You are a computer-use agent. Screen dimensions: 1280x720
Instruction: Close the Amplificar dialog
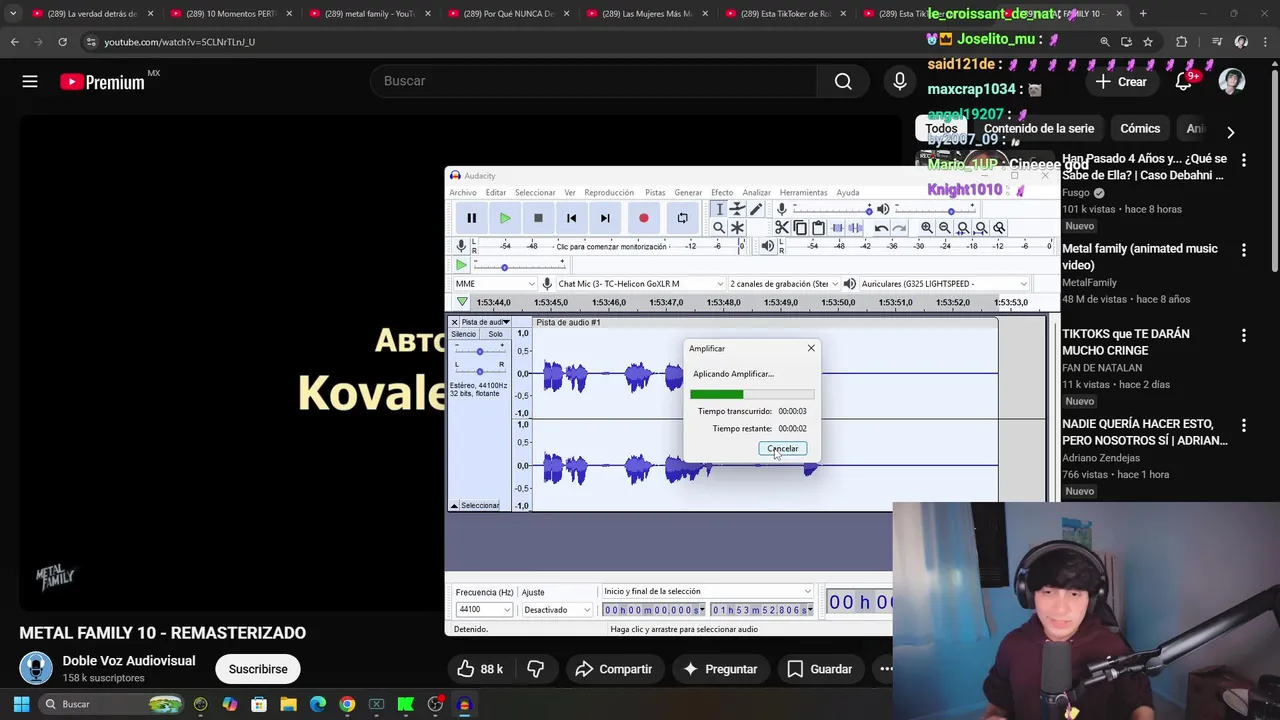coord(811,348)
